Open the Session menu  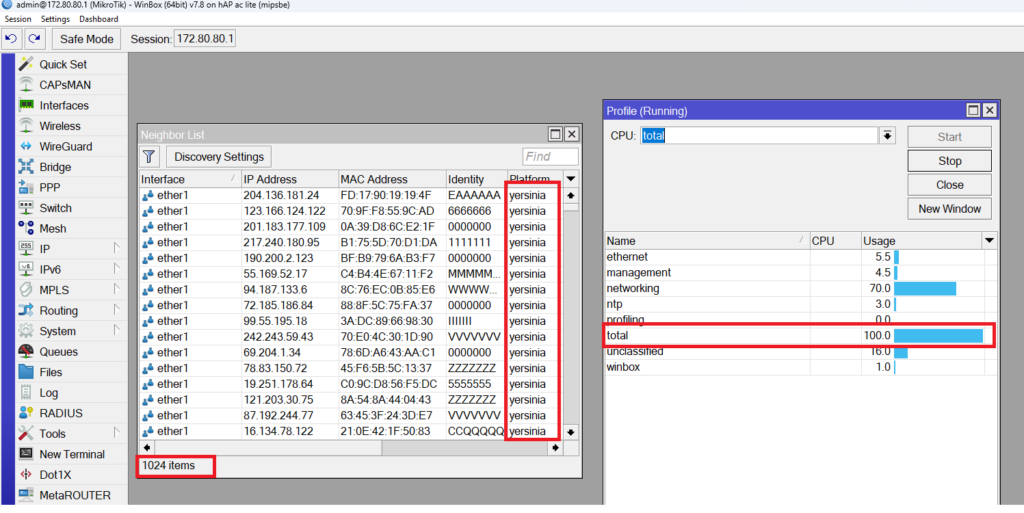(18, 19)
